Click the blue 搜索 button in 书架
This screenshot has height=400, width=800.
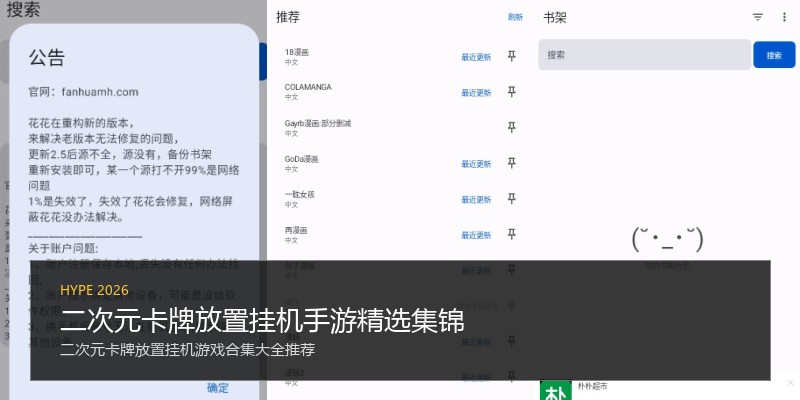pyautogui.click(x=774, y=55)
